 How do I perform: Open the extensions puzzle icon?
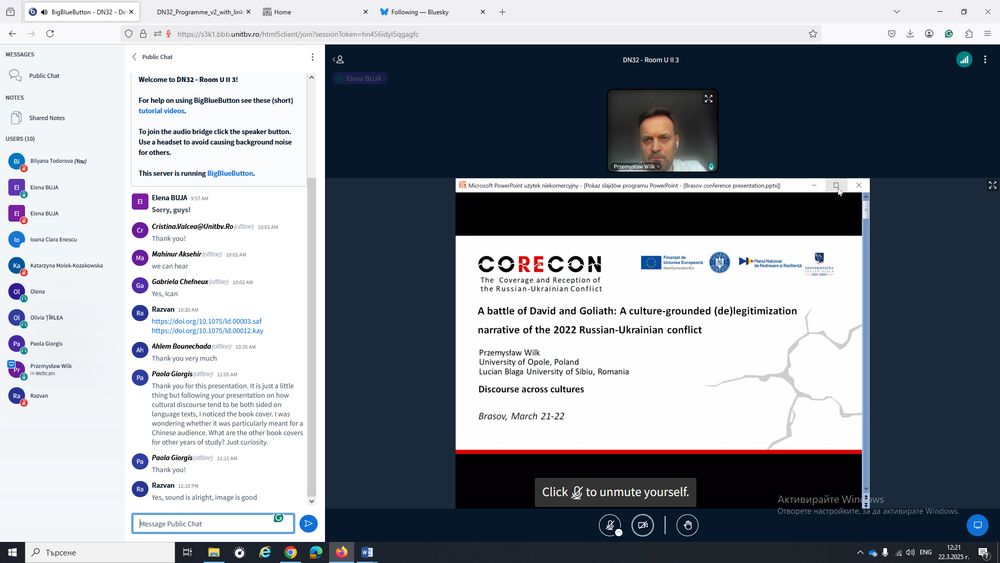tap(969, 34)
